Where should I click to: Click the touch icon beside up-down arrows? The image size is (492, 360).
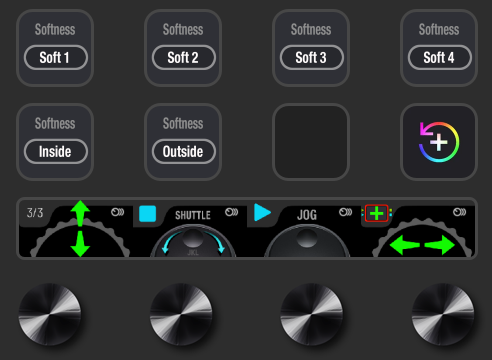117,212
